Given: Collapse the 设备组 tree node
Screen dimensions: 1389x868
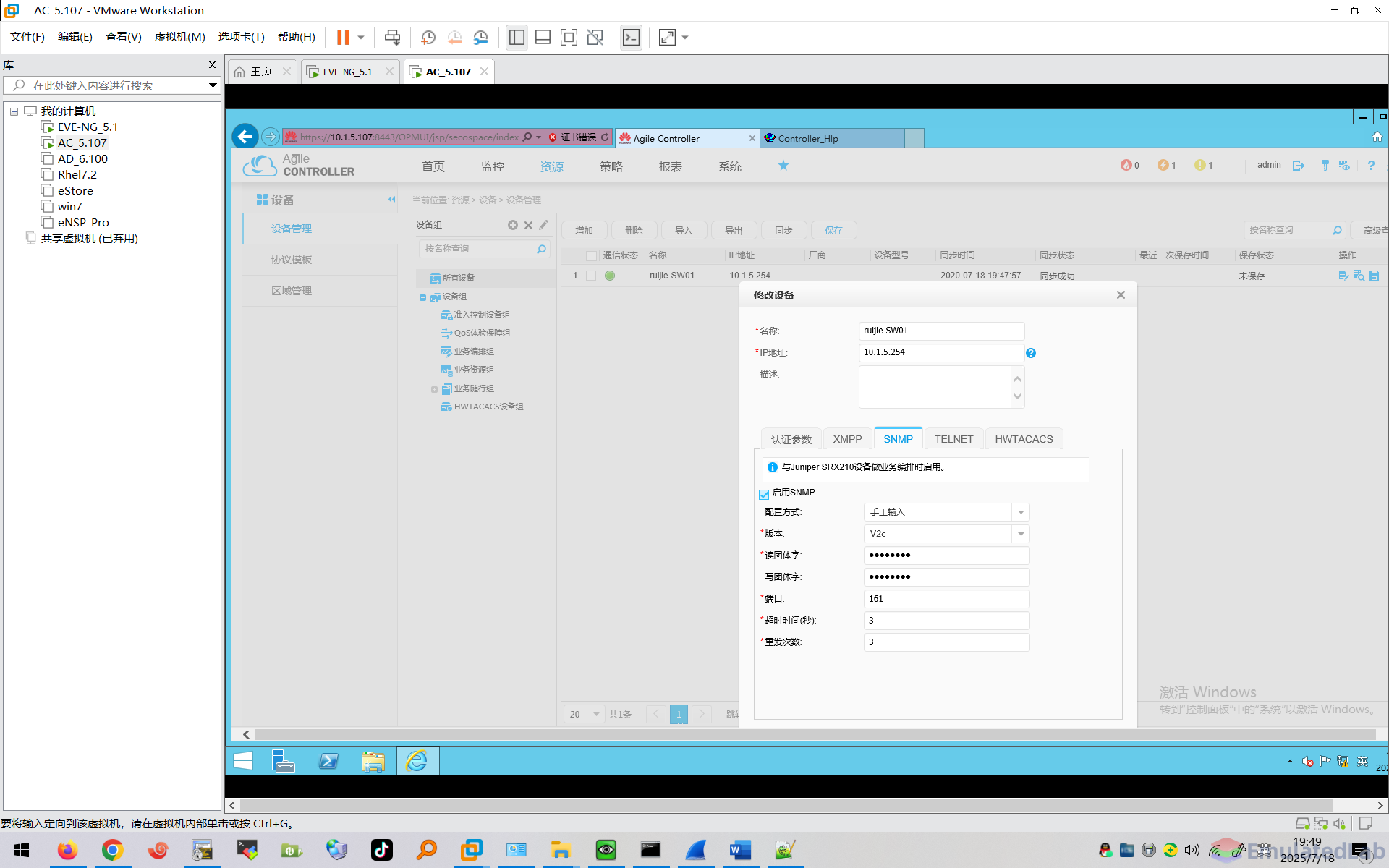Looking at the screenshot, I should click(422, 297).
